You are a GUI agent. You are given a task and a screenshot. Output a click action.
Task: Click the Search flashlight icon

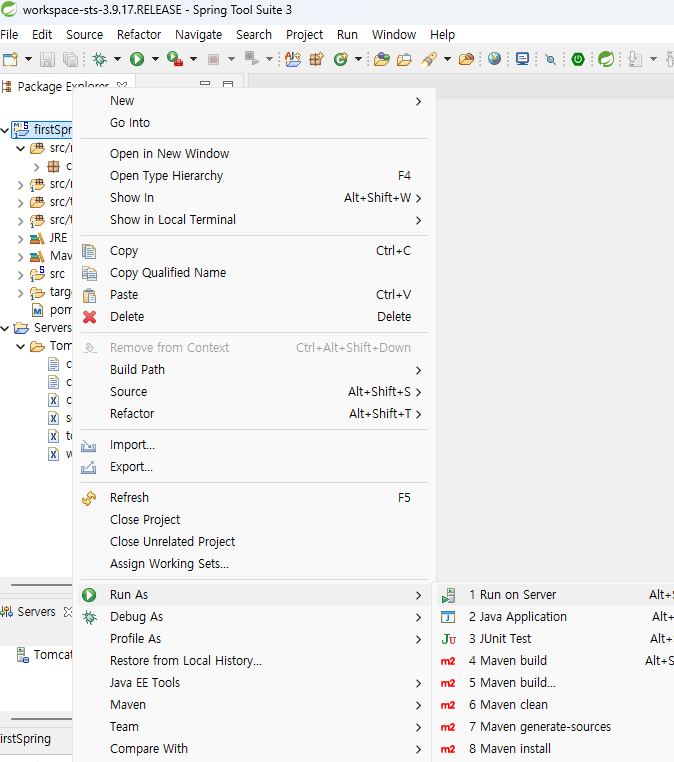pos(429,59)
